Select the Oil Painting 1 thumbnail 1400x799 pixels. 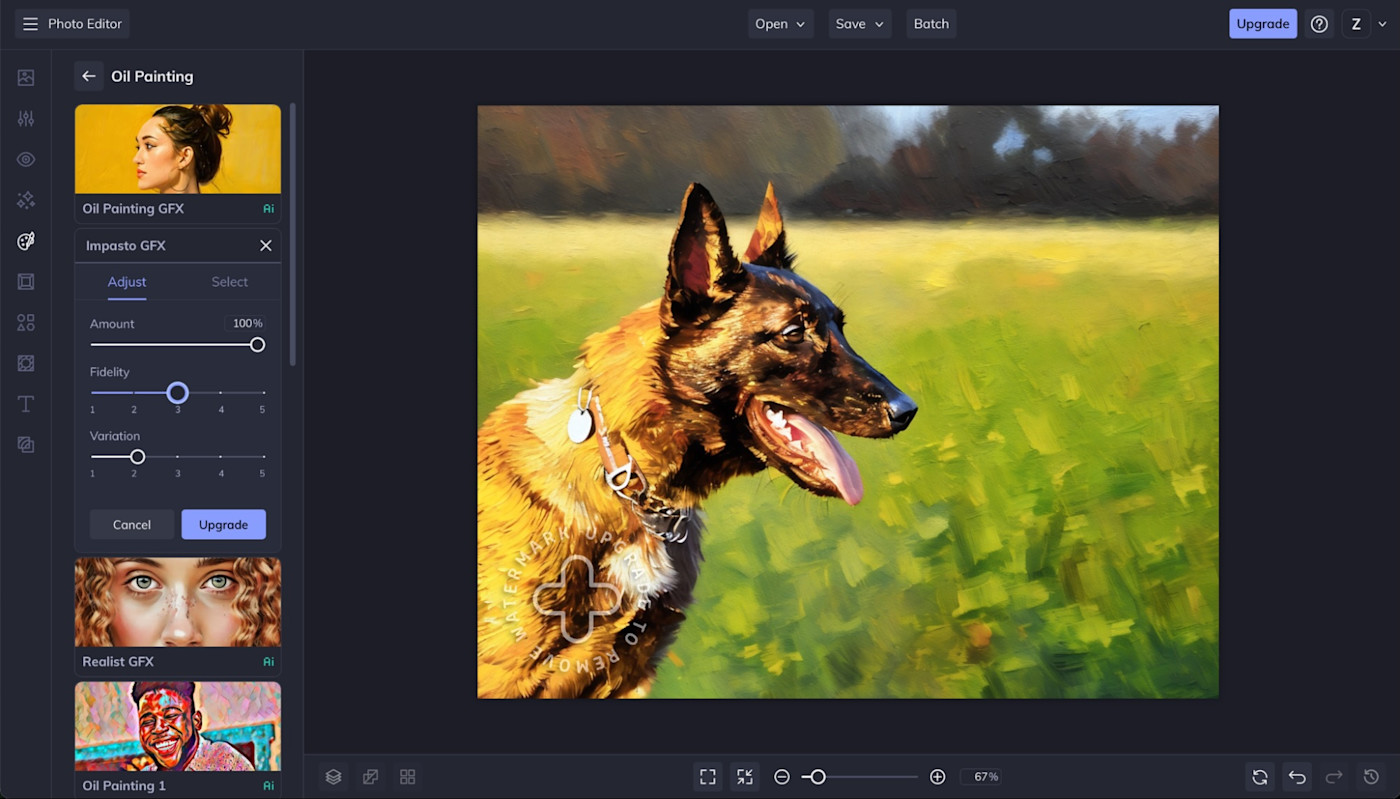[178, 727]
